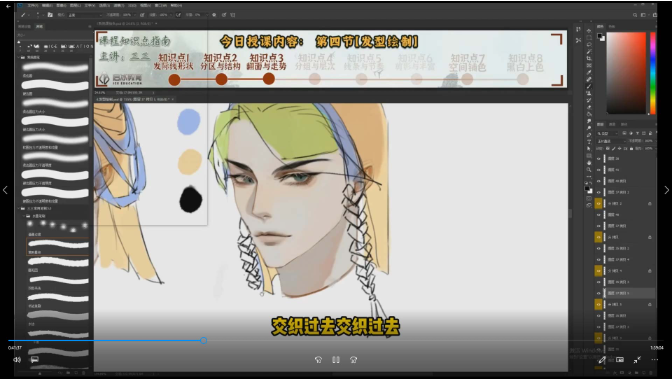Collapse the first brush folder group
The width and height of the screenshot is (672, 379).
pos(19,57)
